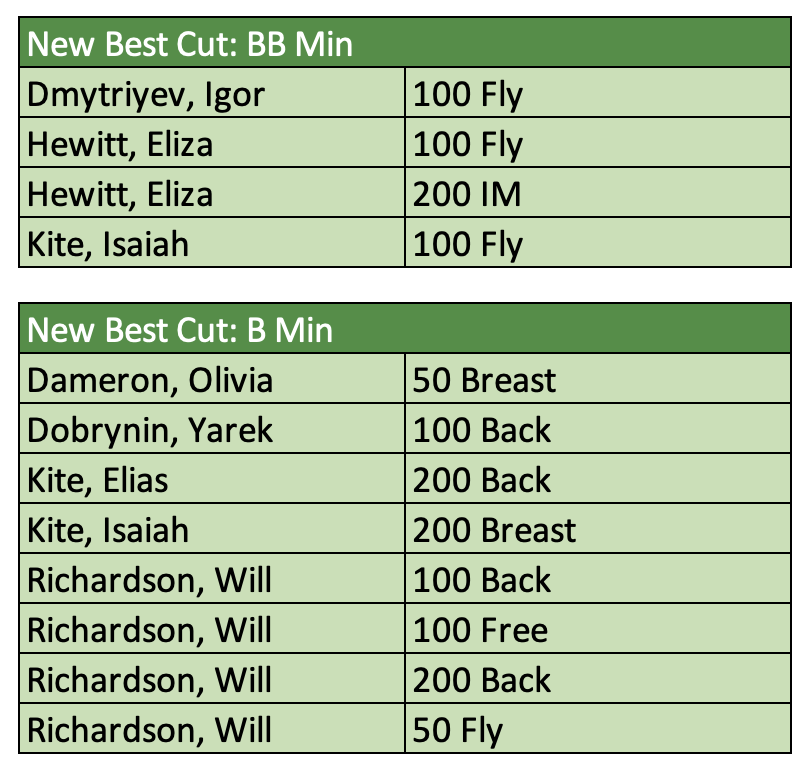Select Hewitt, Eliza in her 100 Fly row

tap(120, 144)
